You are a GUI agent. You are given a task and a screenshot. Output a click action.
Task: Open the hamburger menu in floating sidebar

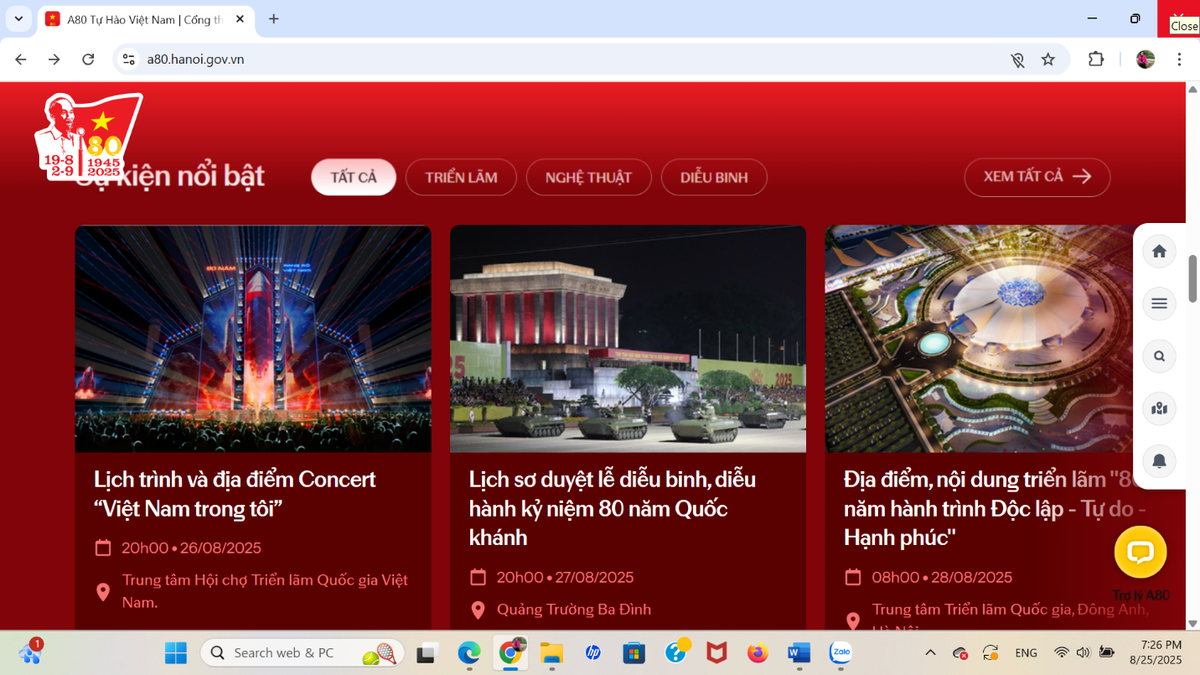click(x=1159, y=303)
